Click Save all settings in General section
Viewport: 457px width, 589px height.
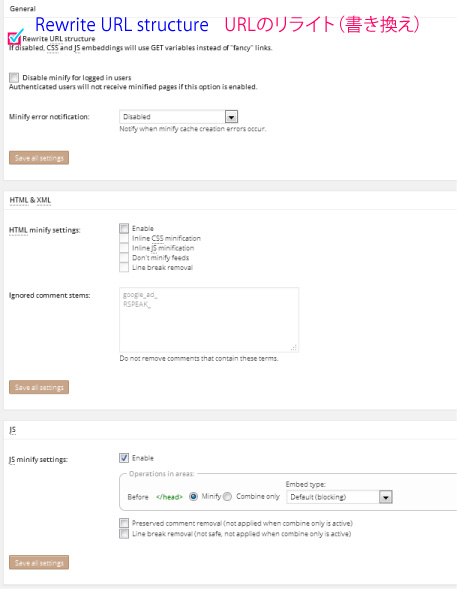(39, 158)
